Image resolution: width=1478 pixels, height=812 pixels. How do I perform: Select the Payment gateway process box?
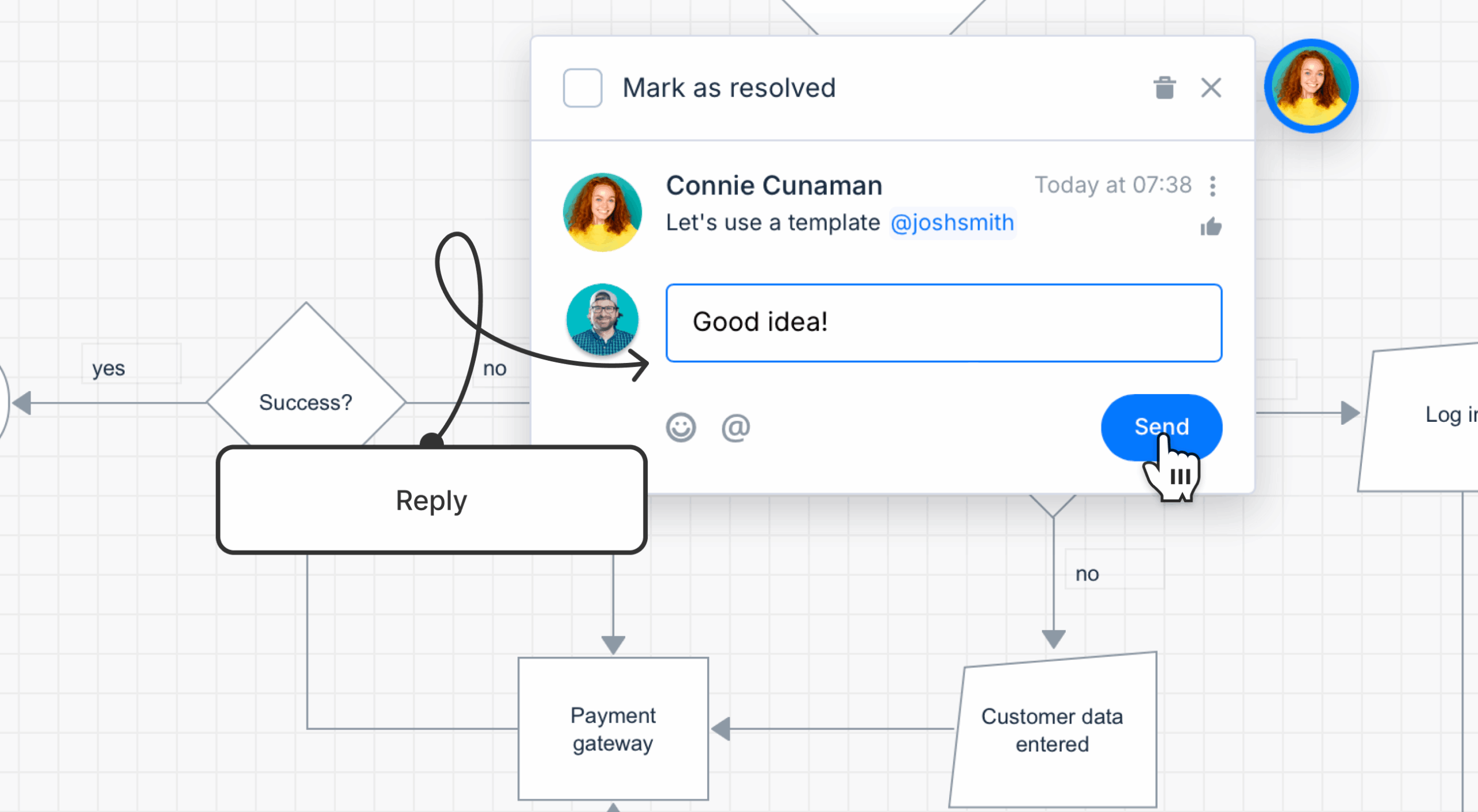[613, 729]
